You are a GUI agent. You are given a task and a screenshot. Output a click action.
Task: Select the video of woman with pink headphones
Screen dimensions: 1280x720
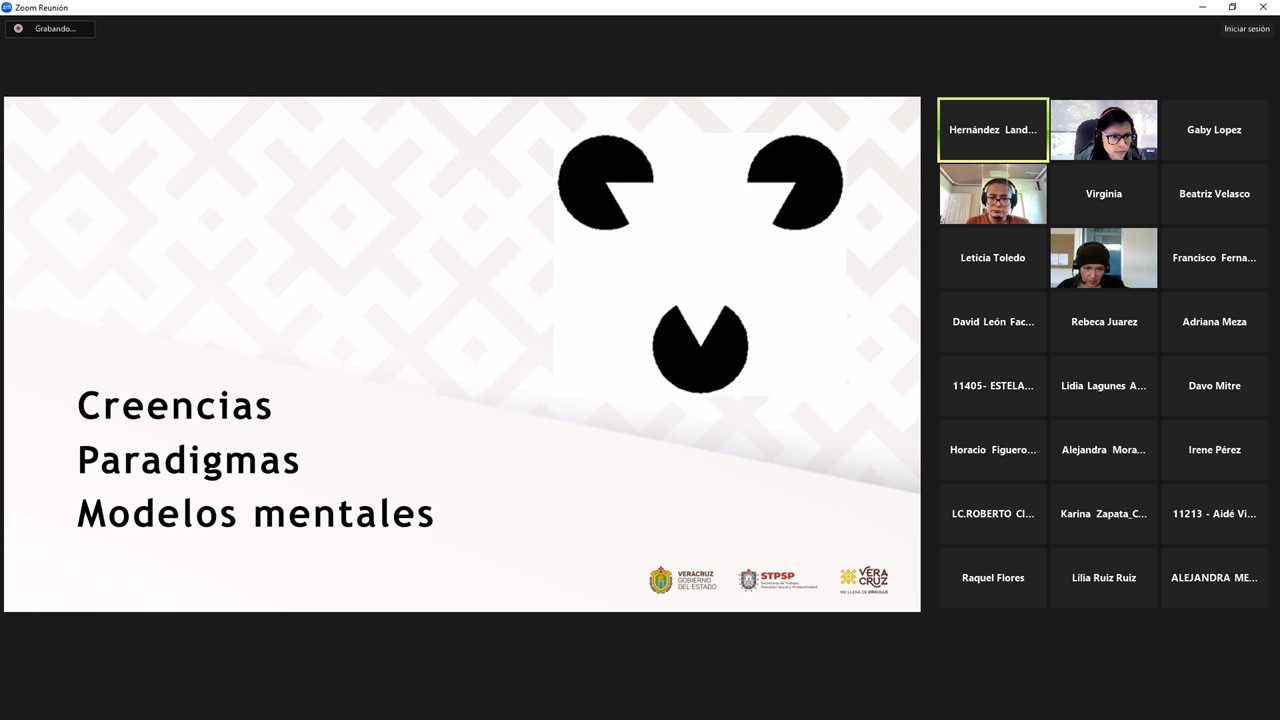(1104, 130)
